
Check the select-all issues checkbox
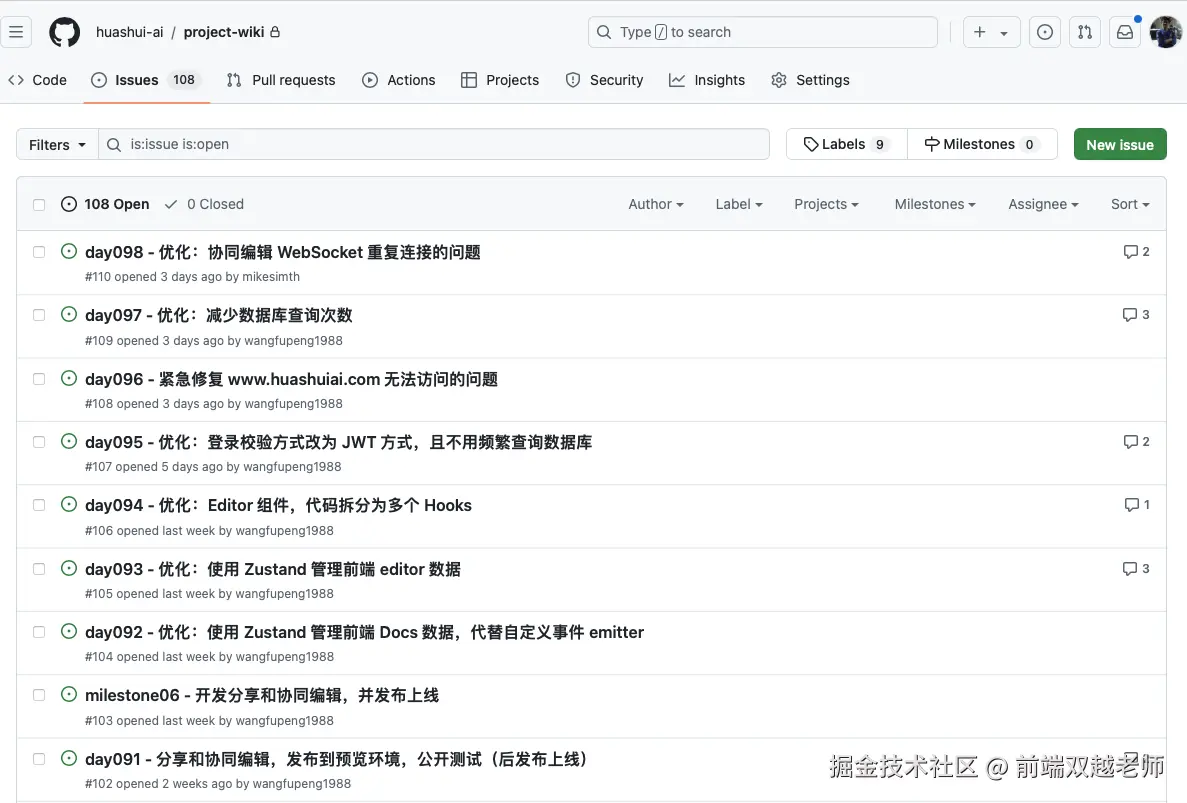click(x=38, y=203)
